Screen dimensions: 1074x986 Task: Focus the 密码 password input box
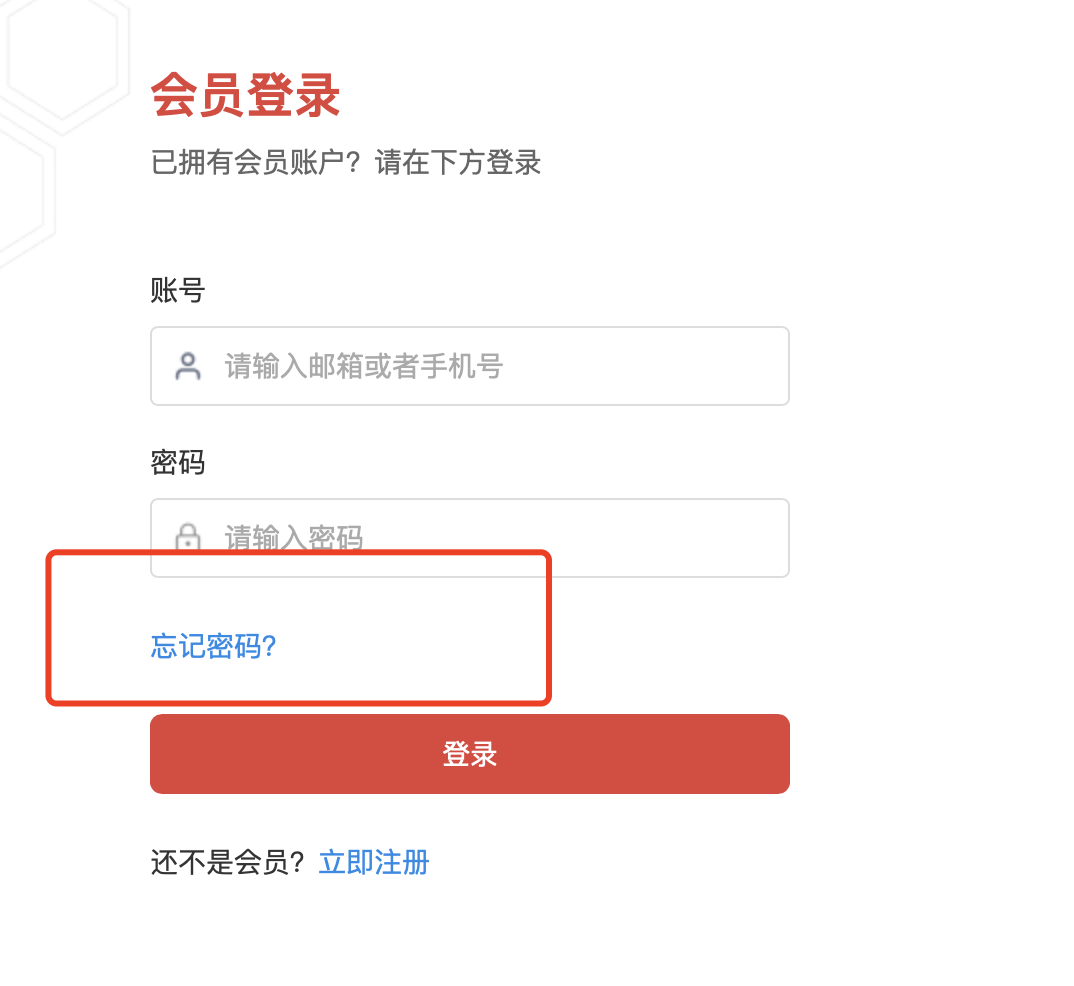470,538
